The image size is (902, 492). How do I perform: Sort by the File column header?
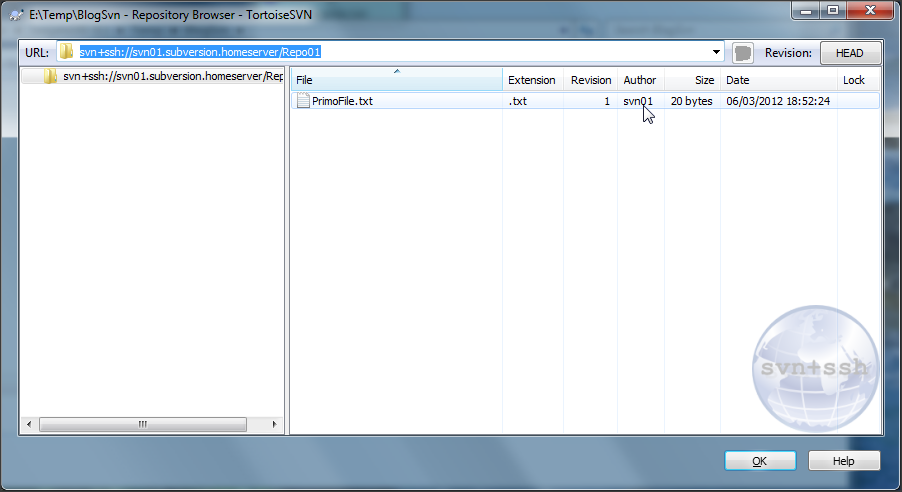(396, 80)
